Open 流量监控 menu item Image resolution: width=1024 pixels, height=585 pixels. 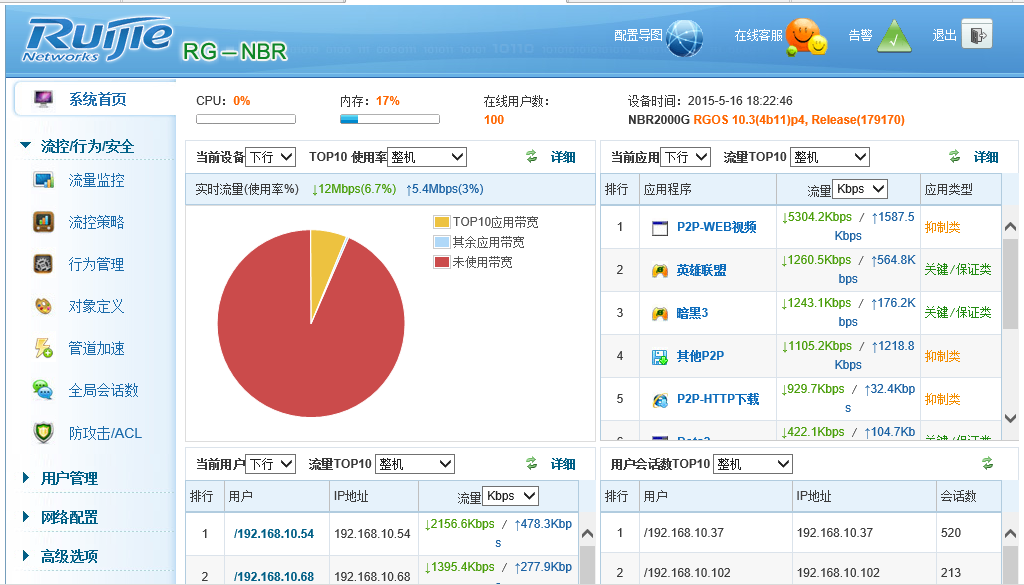[x=97, y=180]
